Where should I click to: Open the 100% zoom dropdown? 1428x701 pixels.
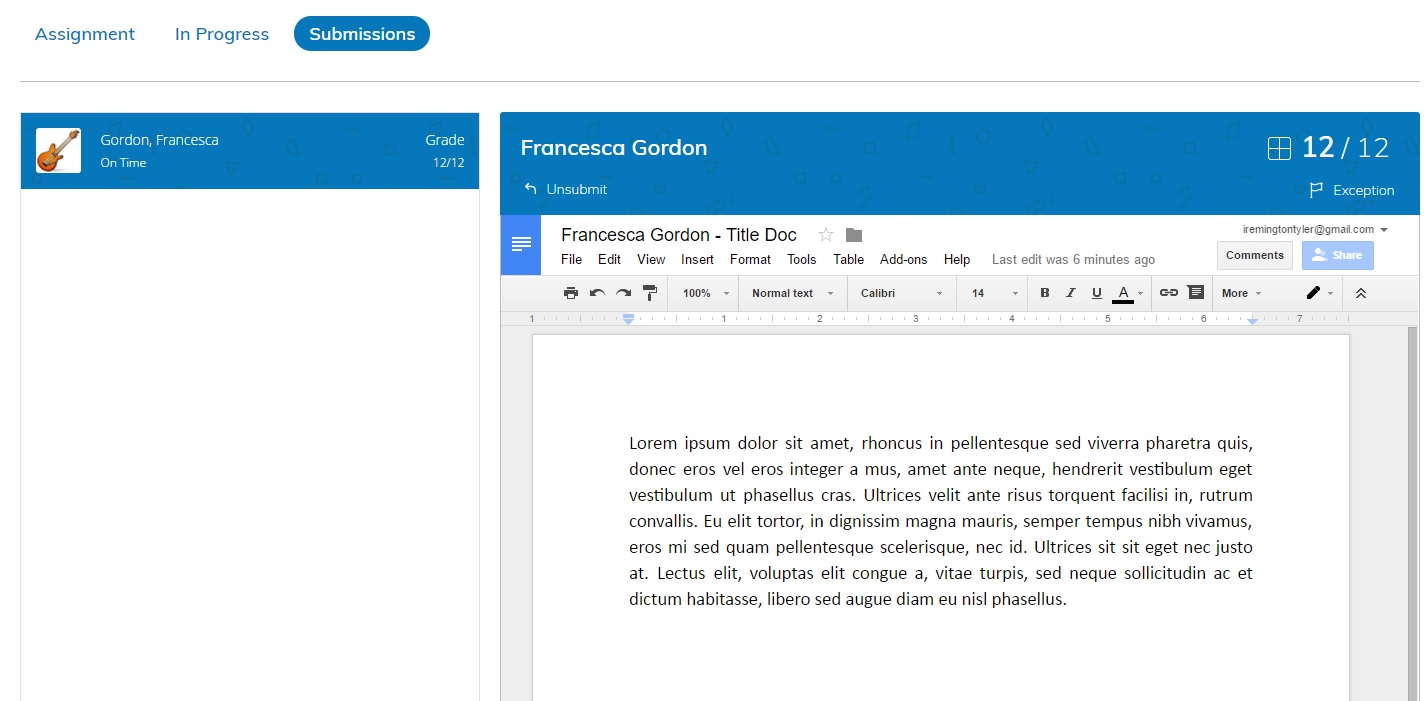tap(705, 293)
